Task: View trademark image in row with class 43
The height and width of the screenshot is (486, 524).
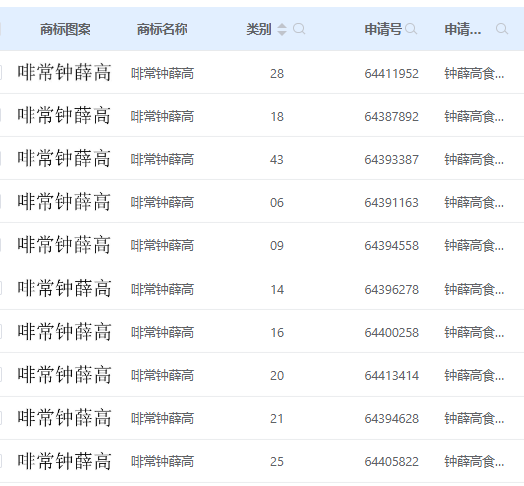Action: pos(64,158)
